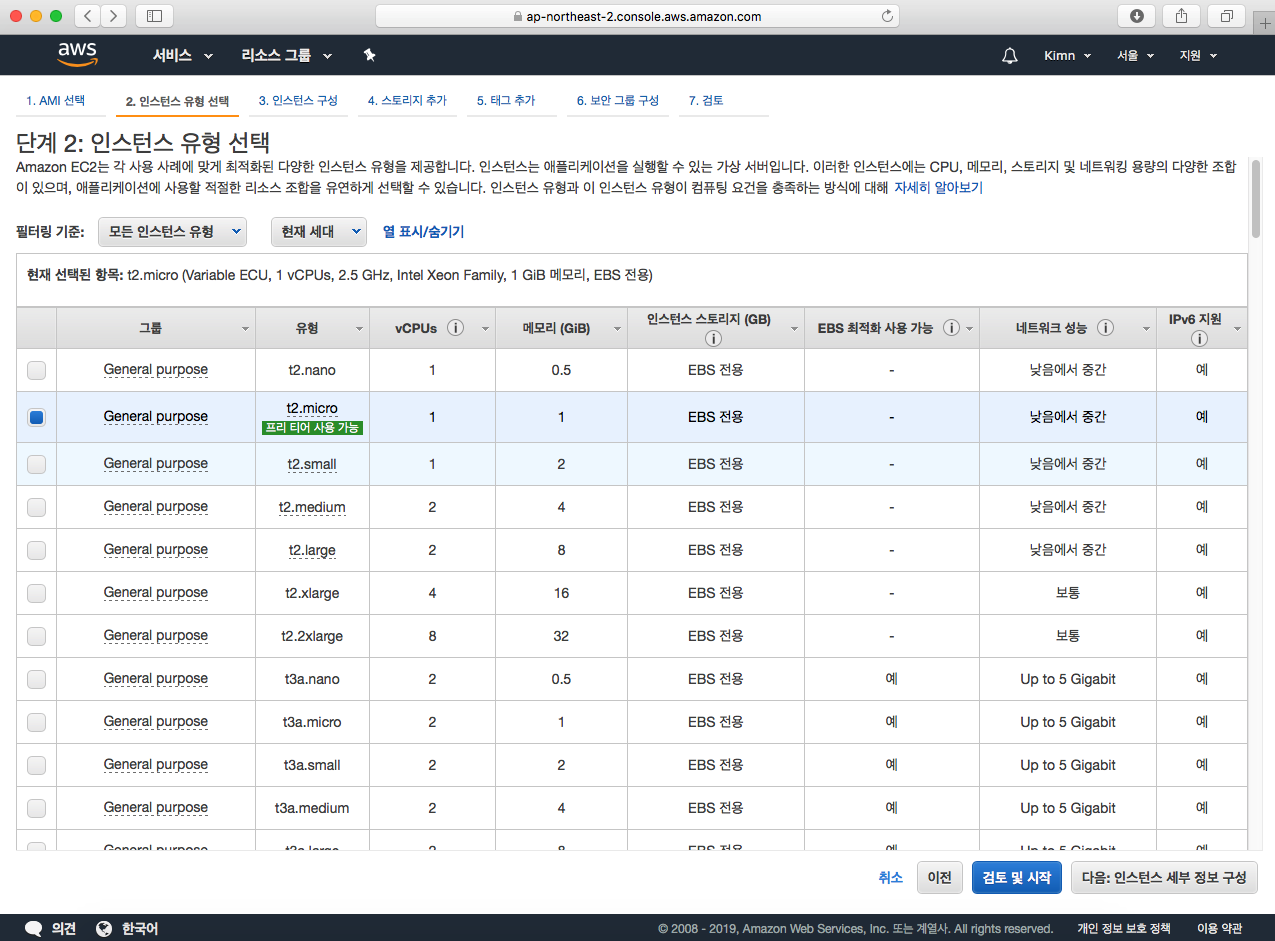The height and width of the screenshot is (941, 1275).
Task: Toggle the t2.micro checkbox
Action: [x=36, y=417]
